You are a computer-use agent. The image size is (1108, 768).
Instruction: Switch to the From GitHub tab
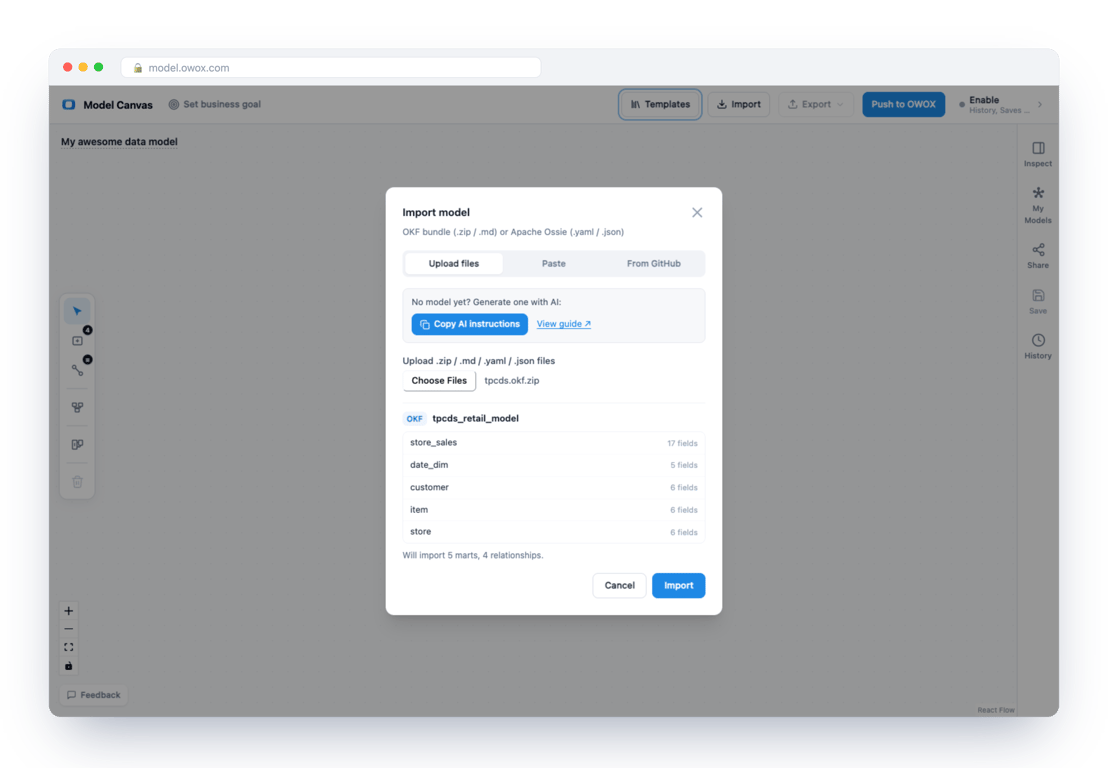click(x=654, y=264)
